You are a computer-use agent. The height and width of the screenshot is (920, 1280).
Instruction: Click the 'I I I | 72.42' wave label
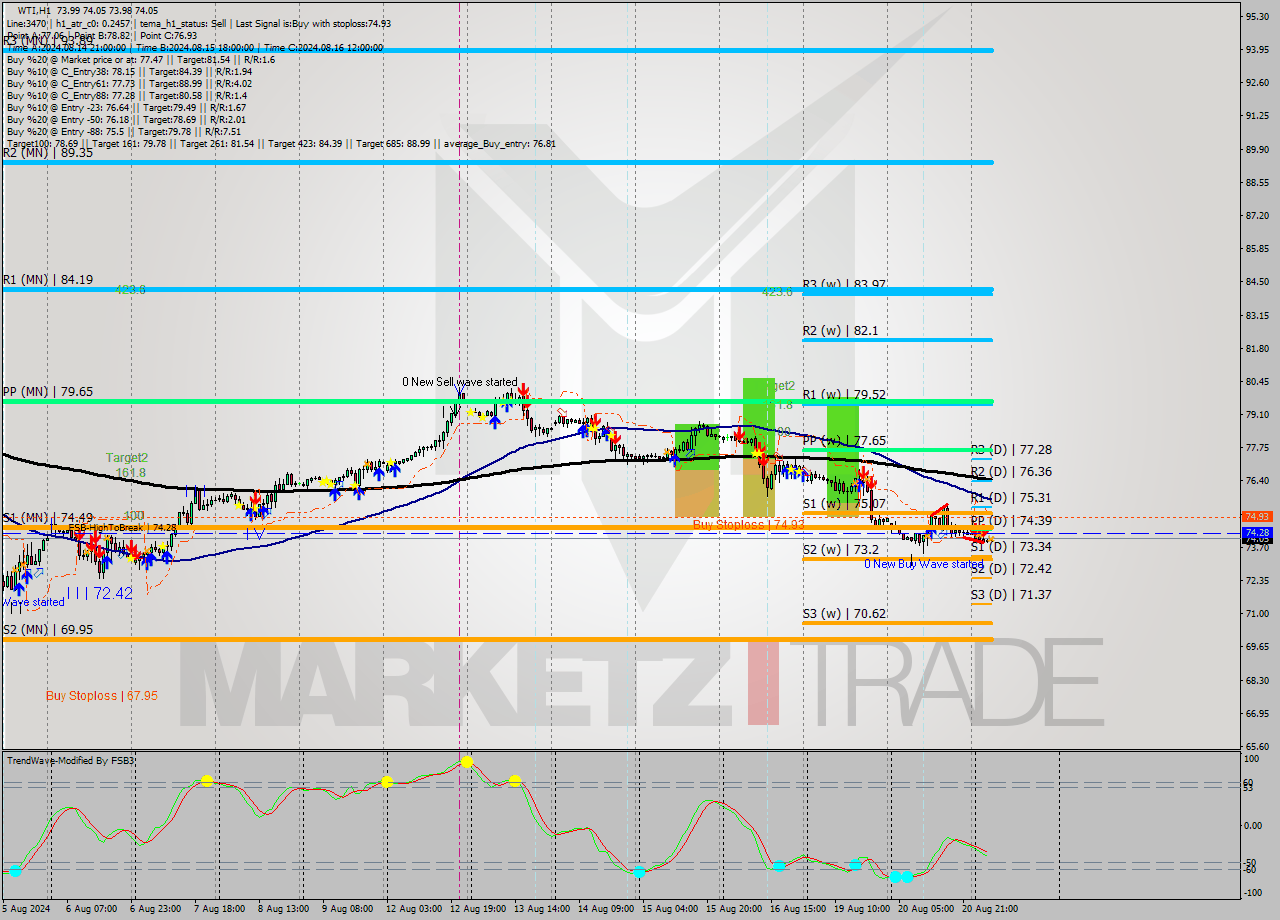click(99, 593)
